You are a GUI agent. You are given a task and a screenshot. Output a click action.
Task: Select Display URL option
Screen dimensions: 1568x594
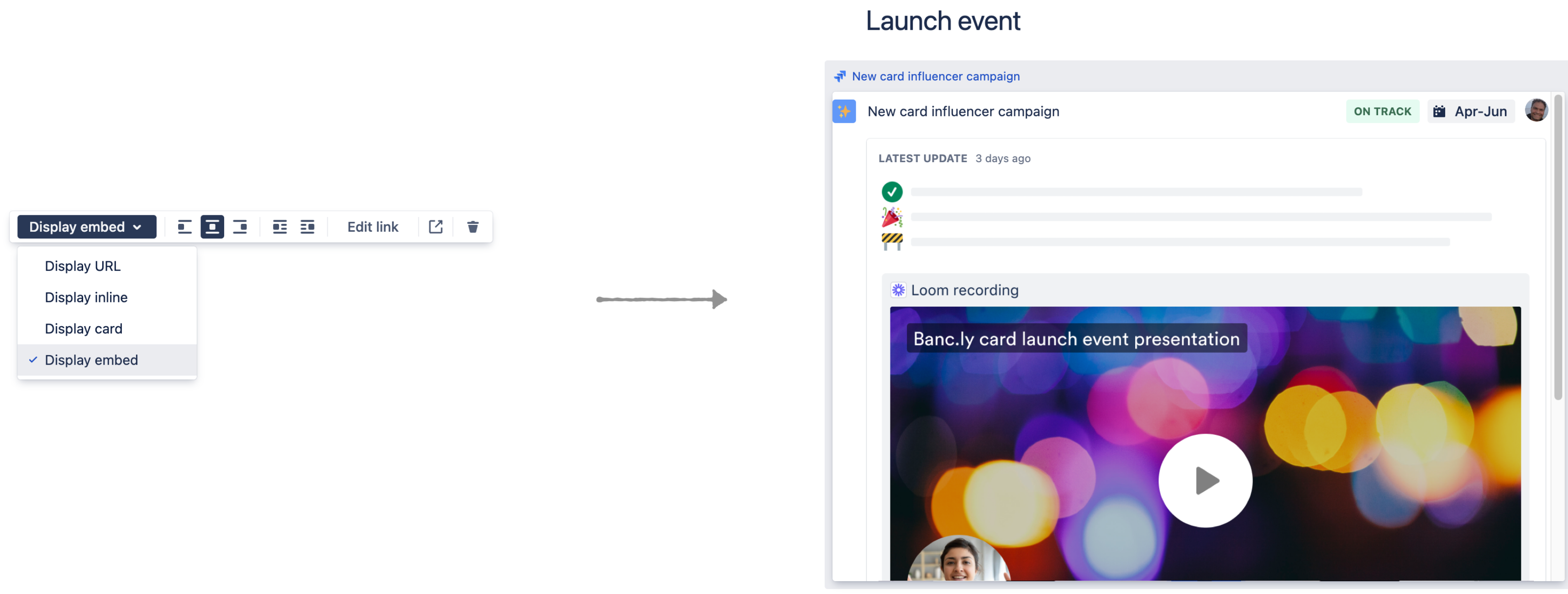tap(82, 266)
